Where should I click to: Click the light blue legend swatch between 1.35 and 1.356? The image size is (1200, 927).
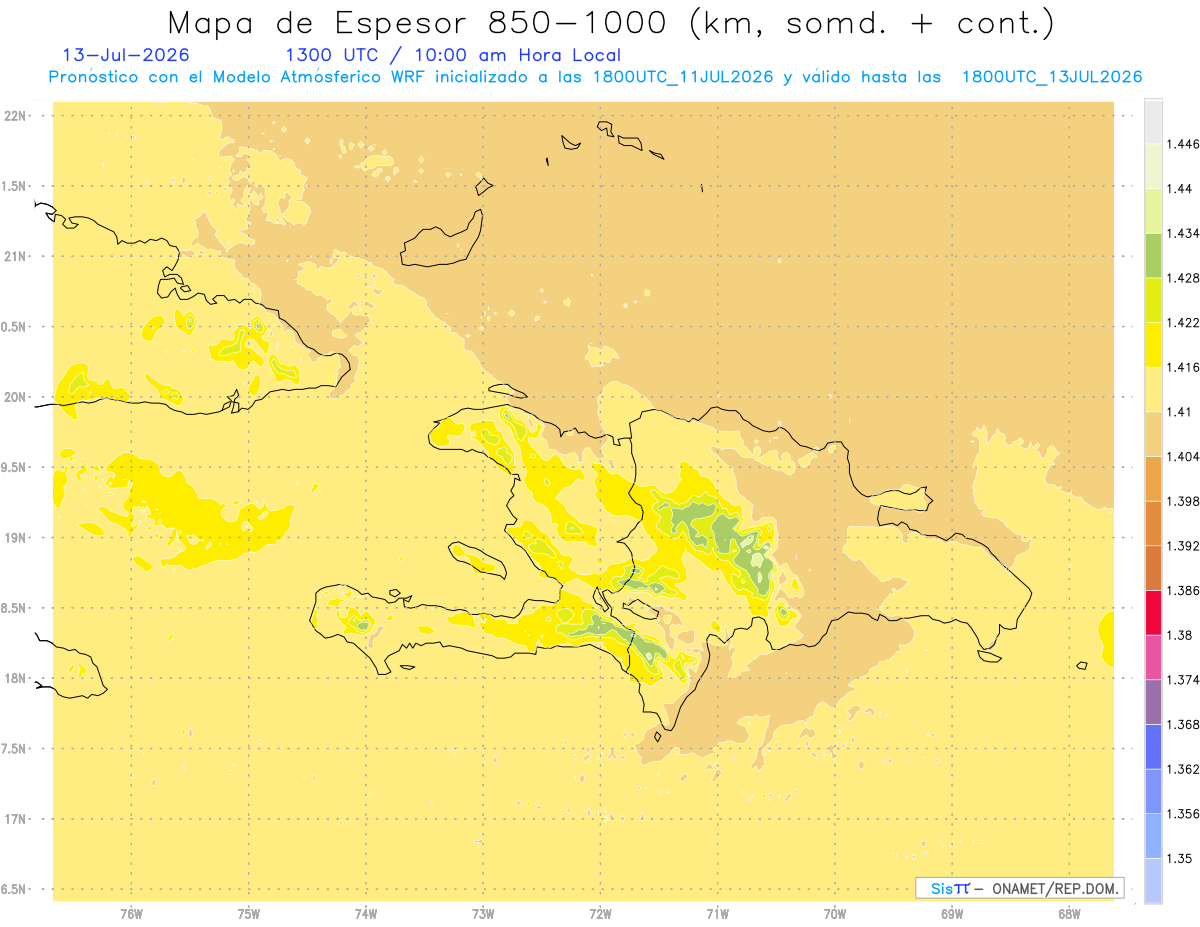click(x=1153, y=836)
